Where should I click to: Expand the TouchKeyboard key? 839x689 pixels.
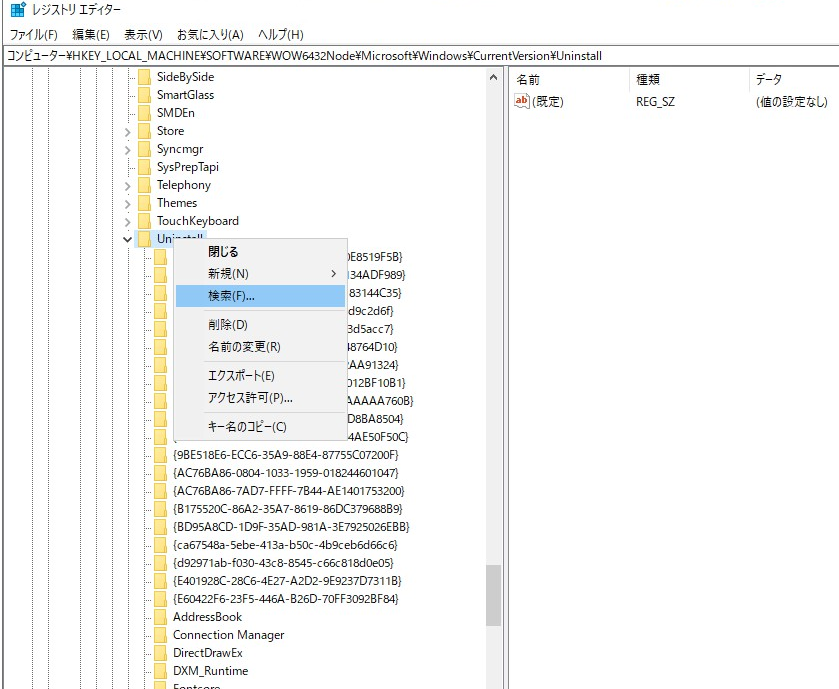[x=127, y=221]
